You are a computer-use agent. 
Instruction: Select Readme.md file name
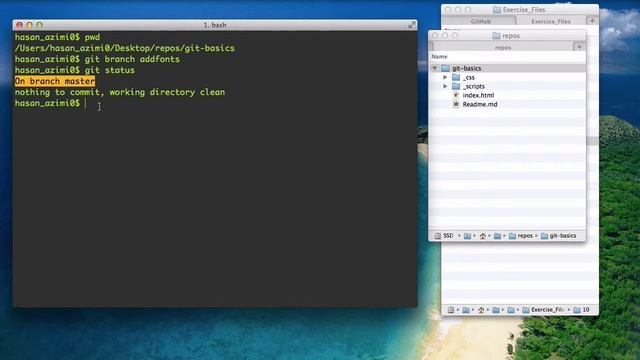click(x=480, y=104)
